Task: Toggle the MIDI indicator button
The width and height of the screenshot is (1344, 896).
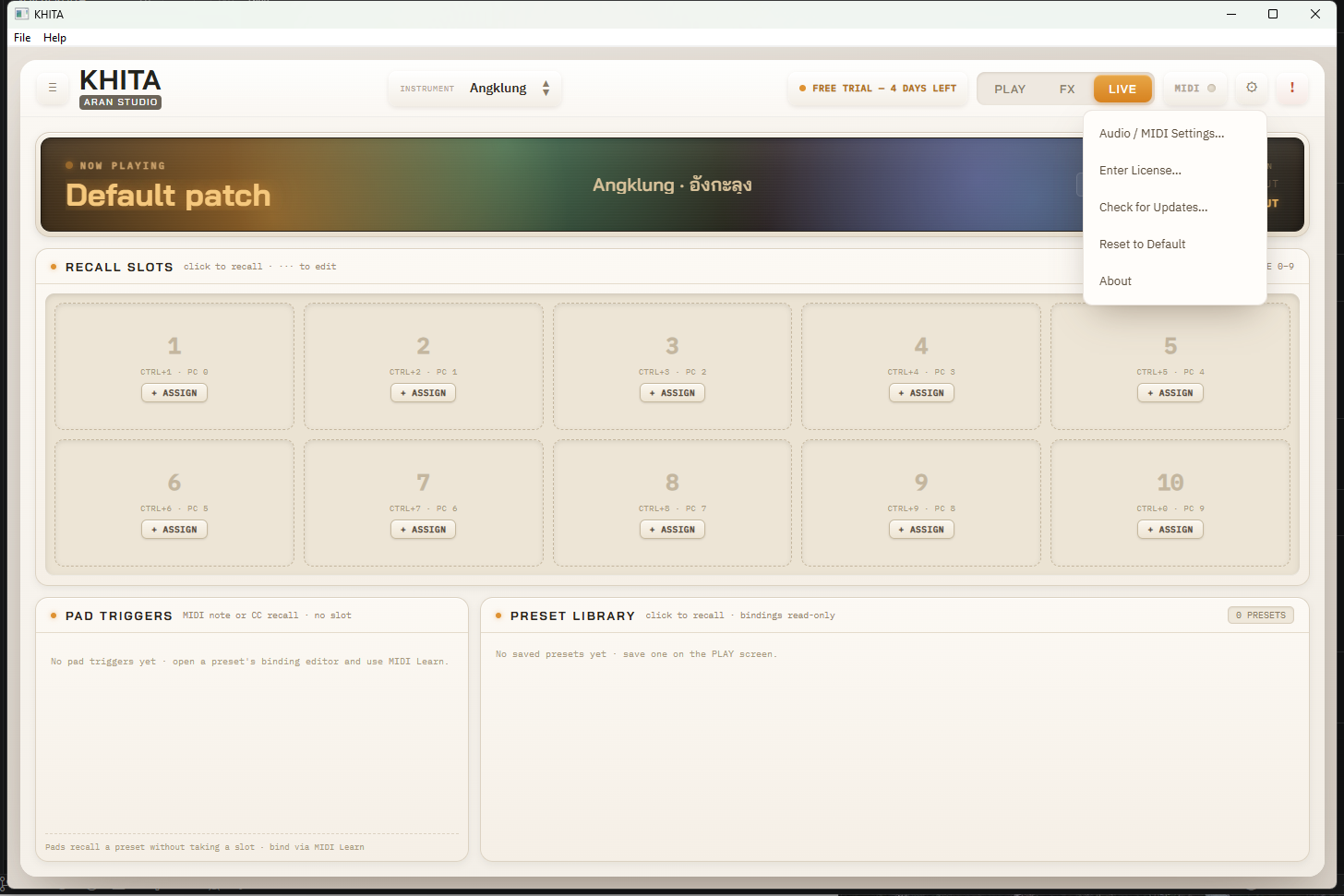Action: tap(1194, 89)
